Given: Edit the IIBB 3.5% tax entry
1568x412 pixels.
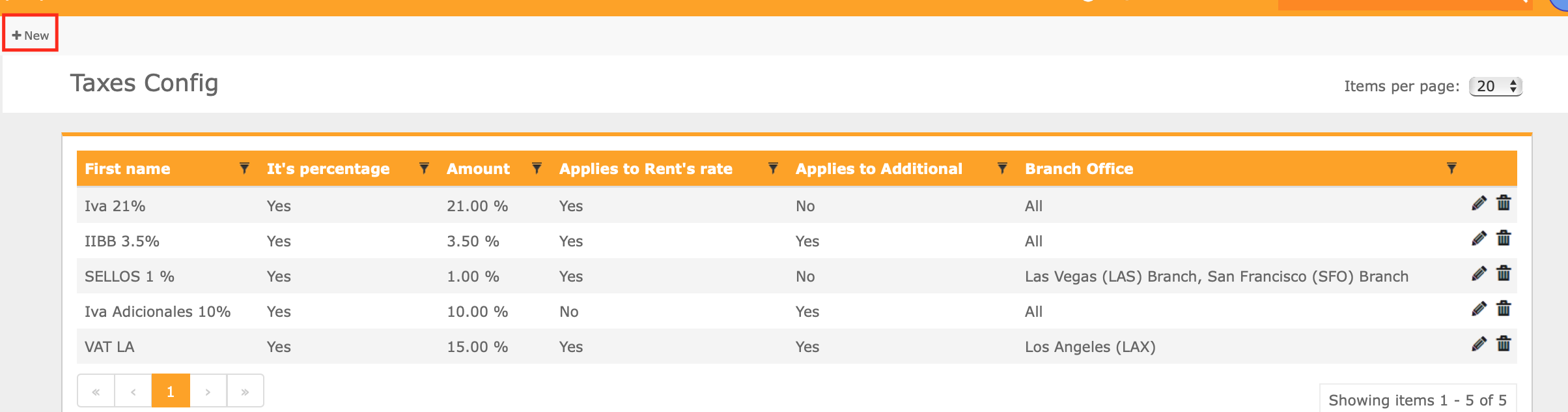Looking at the screenshot, I should 1479,239.
